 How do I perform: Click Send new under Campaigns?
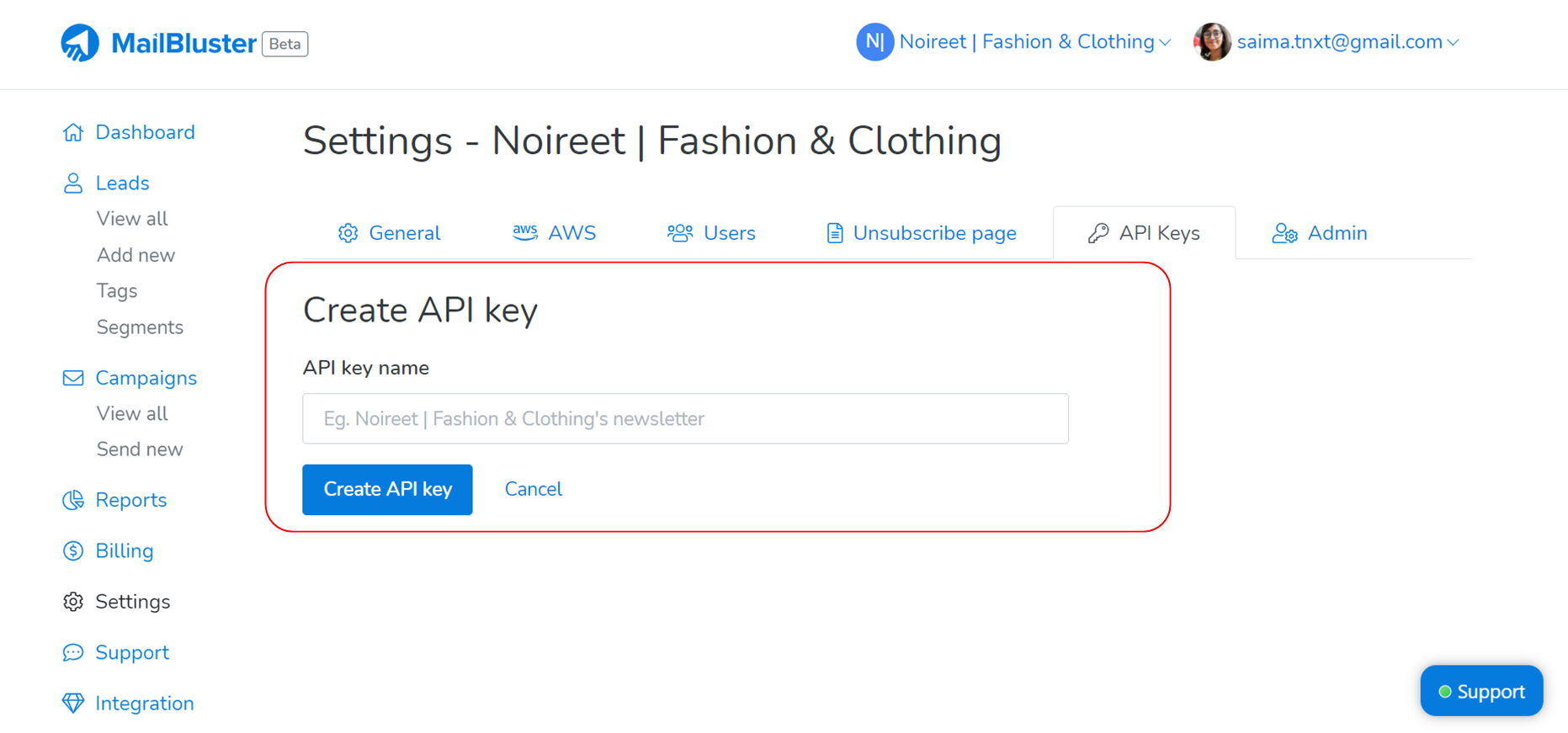click(140, 449)
